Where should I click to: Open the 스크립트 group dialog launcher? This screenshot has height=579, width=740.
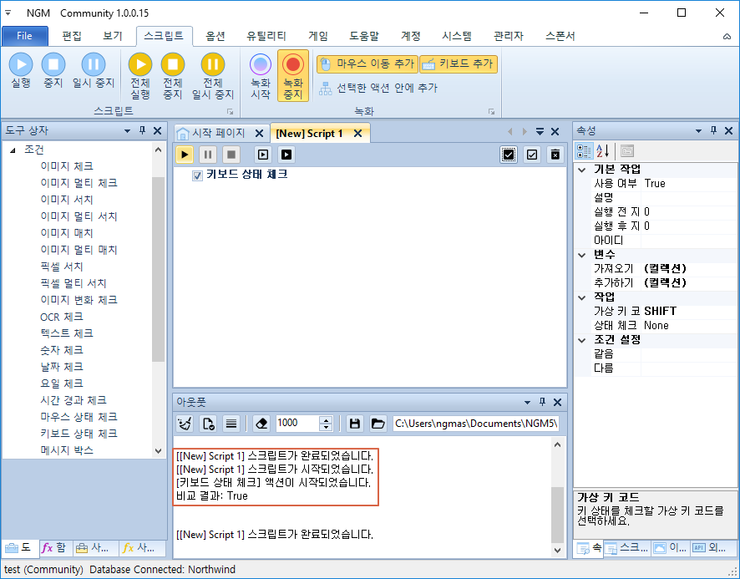point(230,112)
